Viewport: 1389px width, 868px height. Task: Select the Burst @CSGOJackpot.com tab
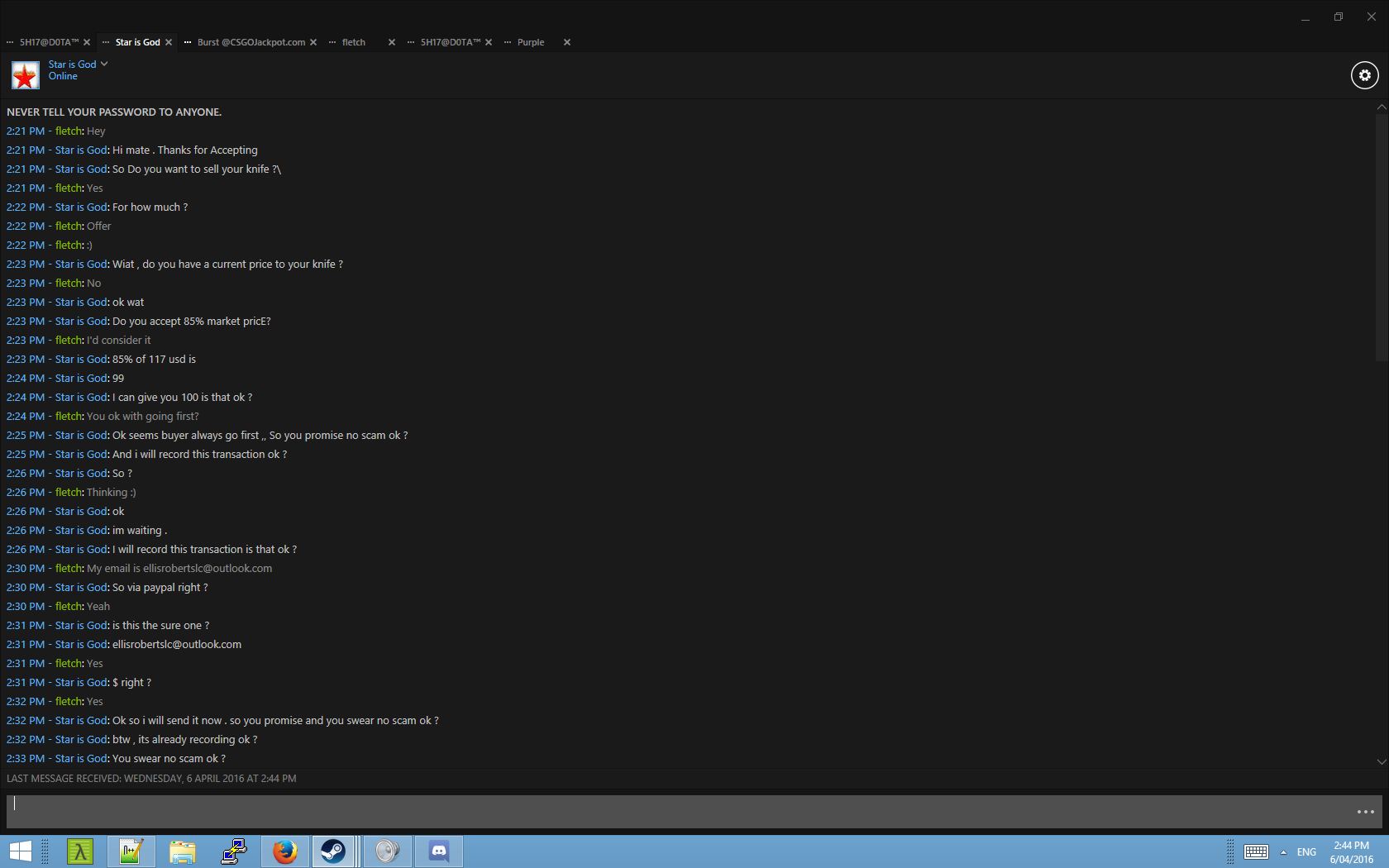point(251,42)
